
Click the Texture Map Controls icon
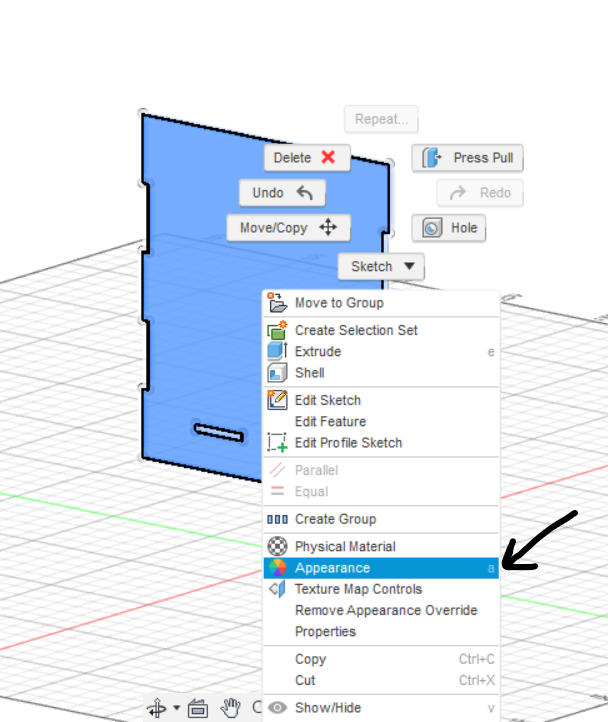277,589
